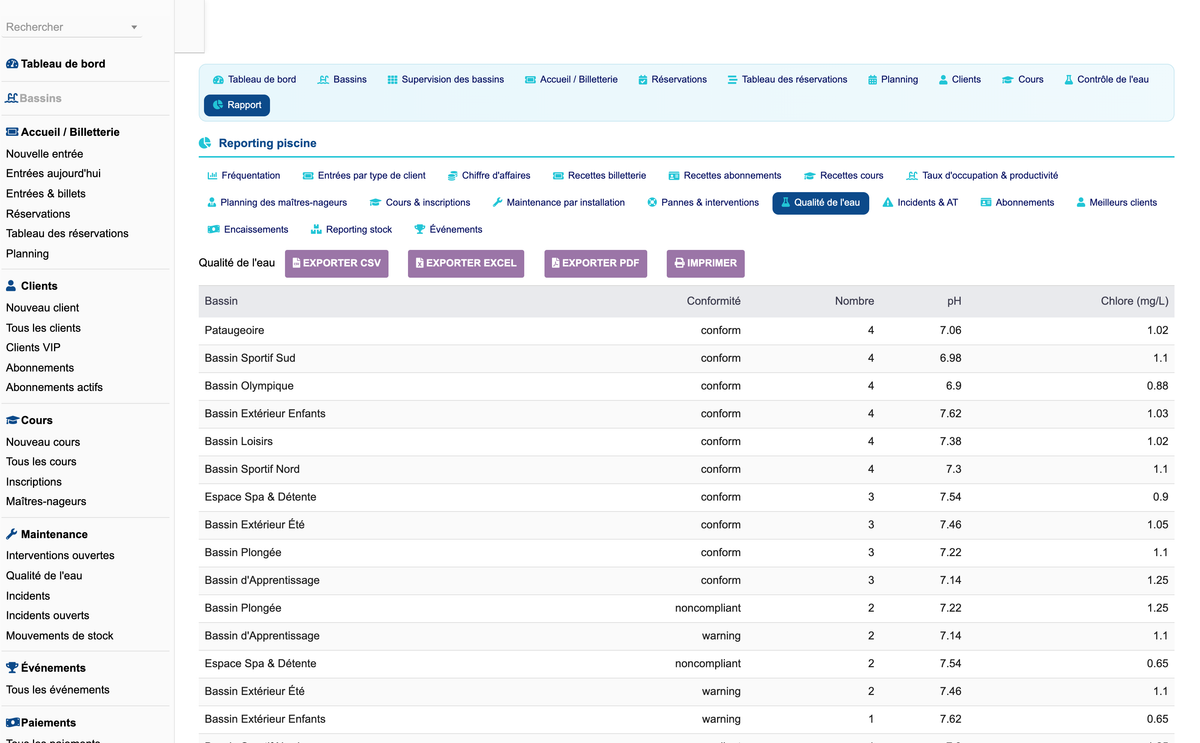
Task: Click the Clients sidebar person icon
Action: (11, 286)
